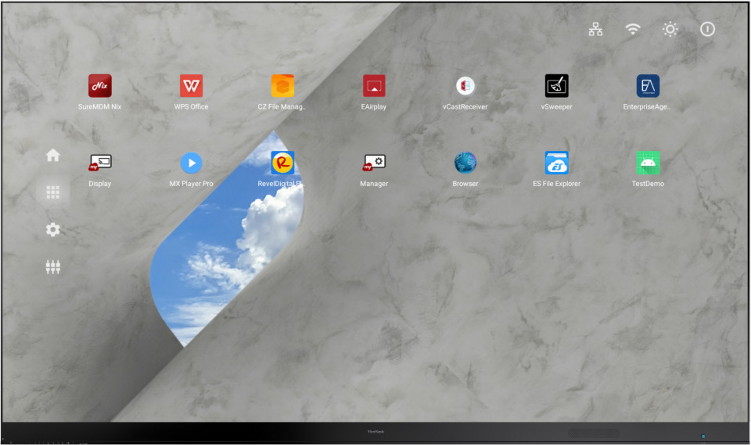The image size is (751, 445).
Task: Open the Manager app
Action: [x=374, y=163]
